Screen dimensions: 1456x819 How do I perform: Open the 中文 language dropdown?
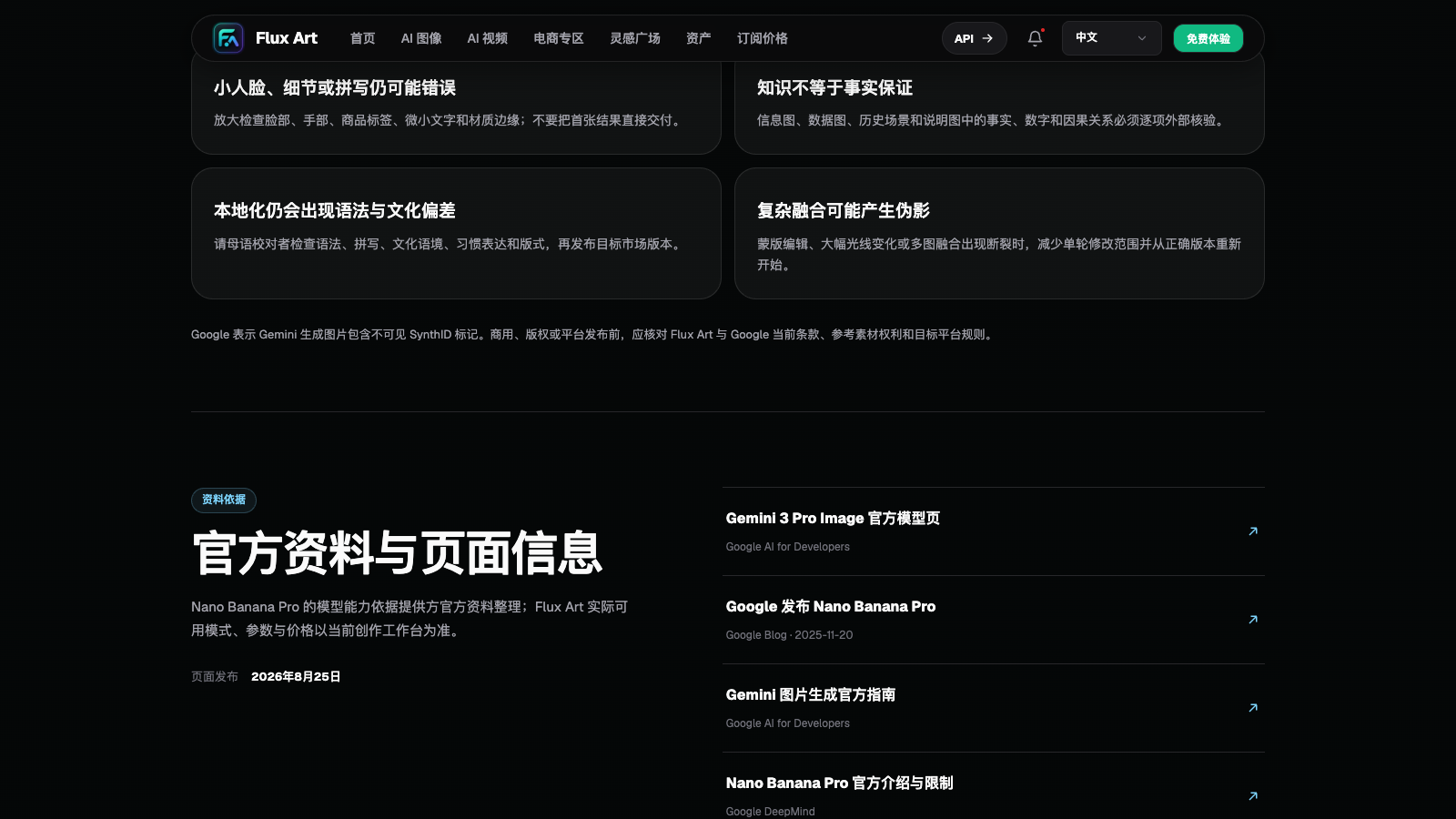pyautogui.click(x=1111, y=38)
